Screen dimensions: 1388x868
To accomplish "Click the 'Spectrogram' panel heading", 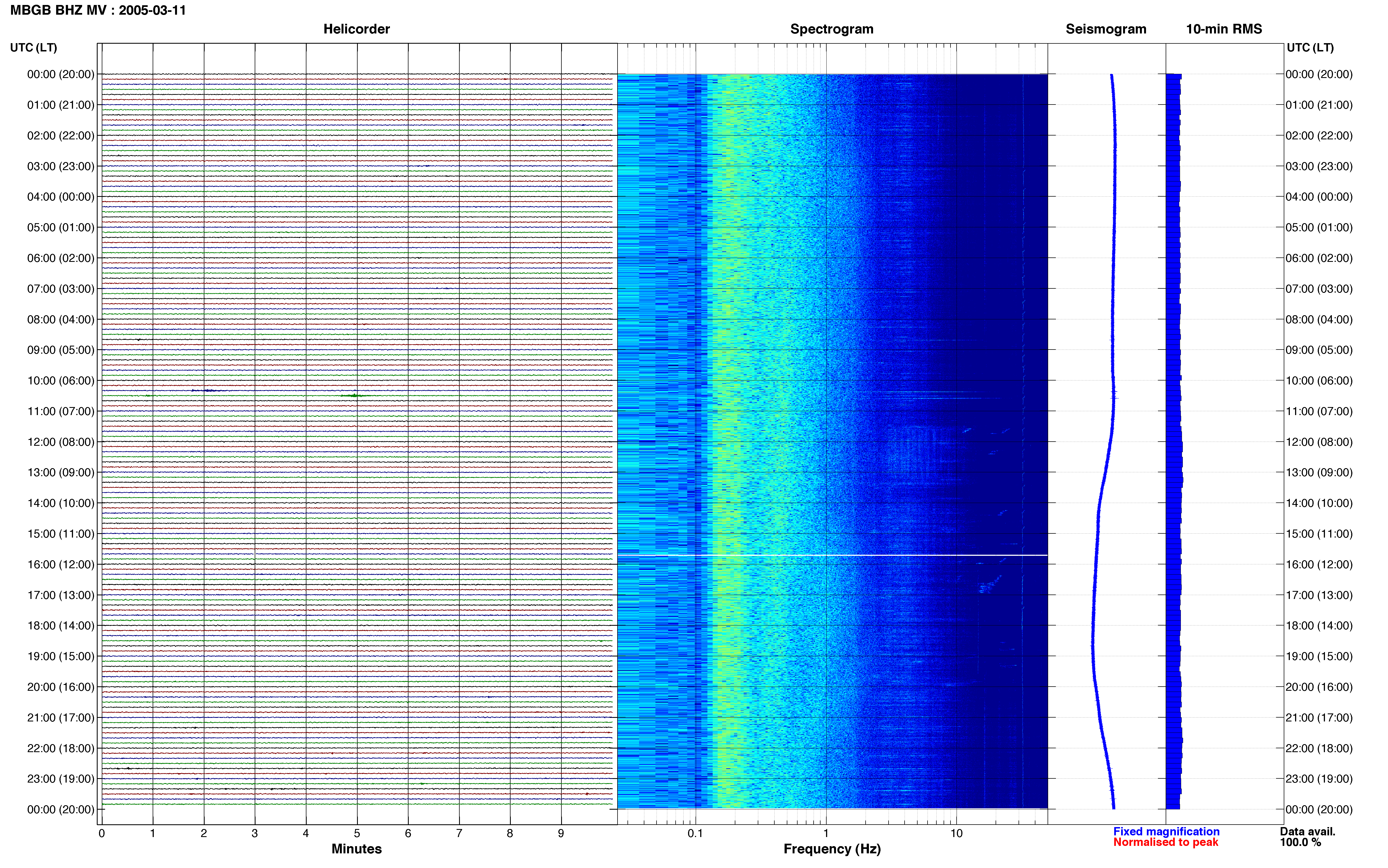I will 832,29.
